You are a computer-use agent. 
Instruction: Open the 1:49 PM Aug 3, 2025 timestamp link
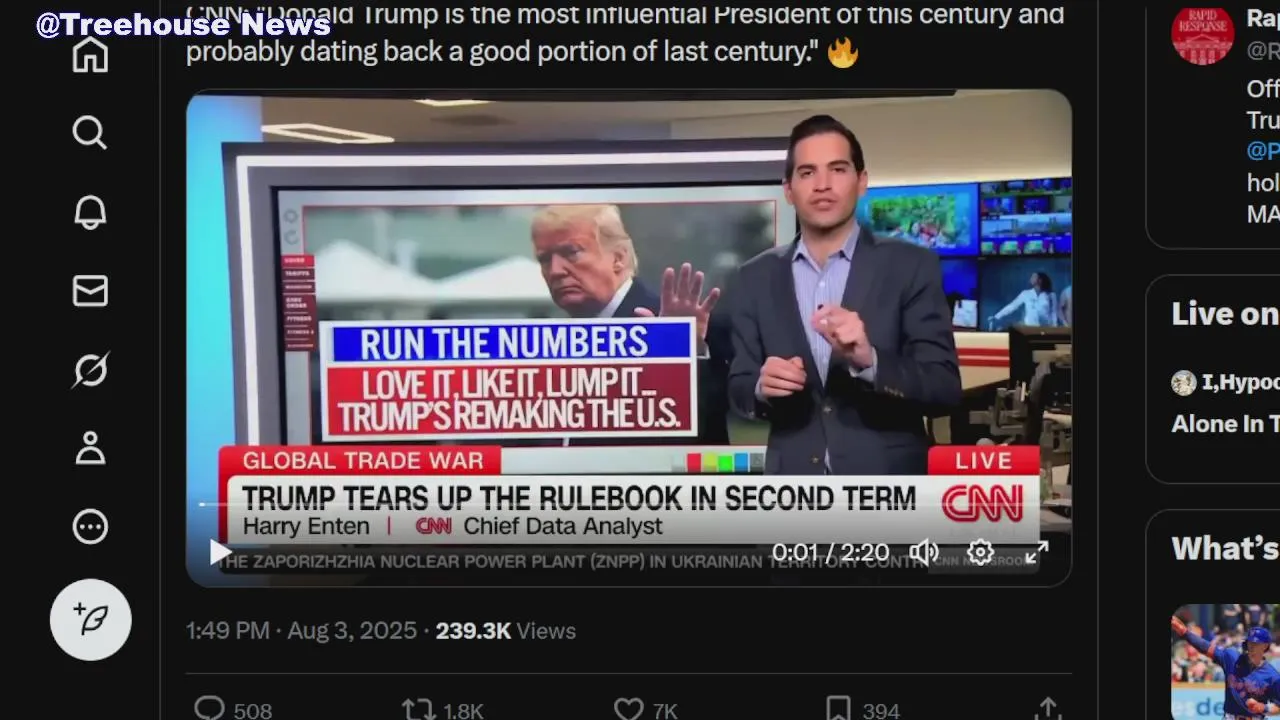(301, 631)
